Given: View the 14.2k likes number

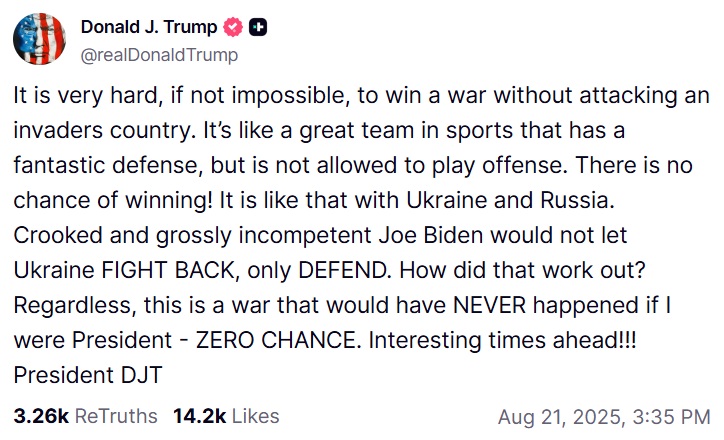Looking at the screenshot, I should click(199, 416).
